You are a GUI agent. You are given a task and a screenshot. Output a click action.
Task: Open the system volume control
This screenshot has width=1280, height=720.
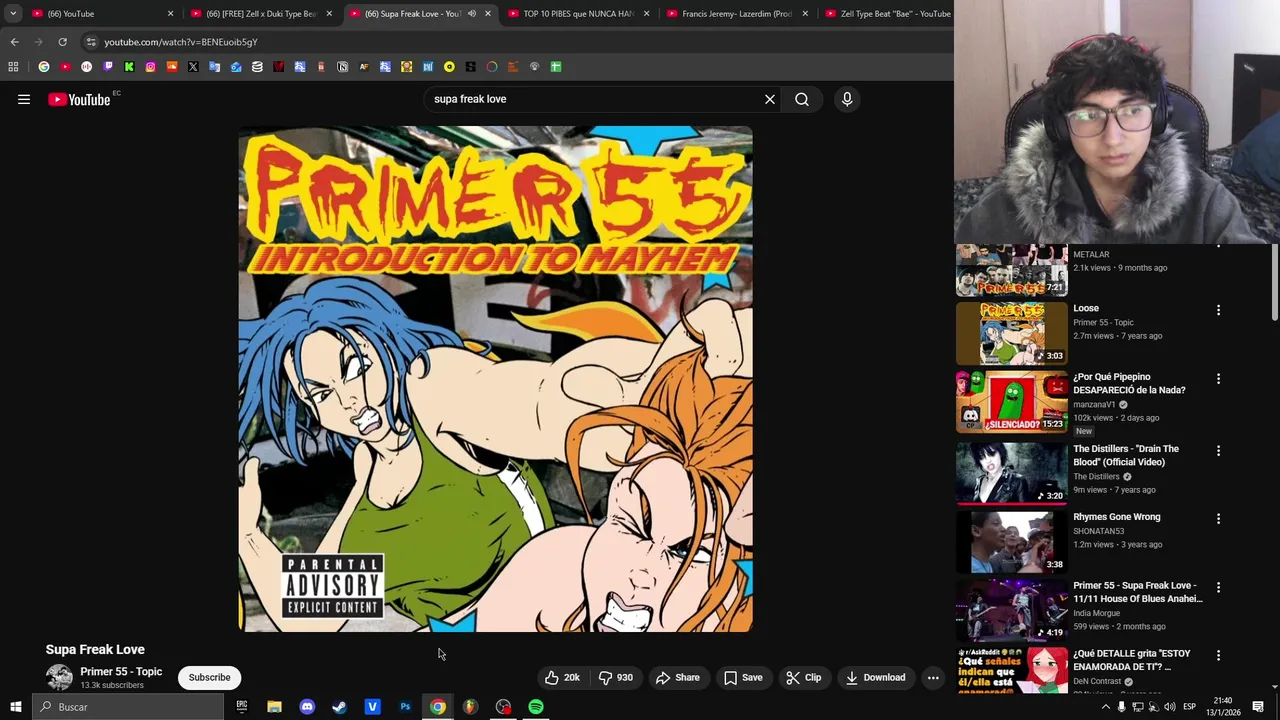[x=1170, y=707]
